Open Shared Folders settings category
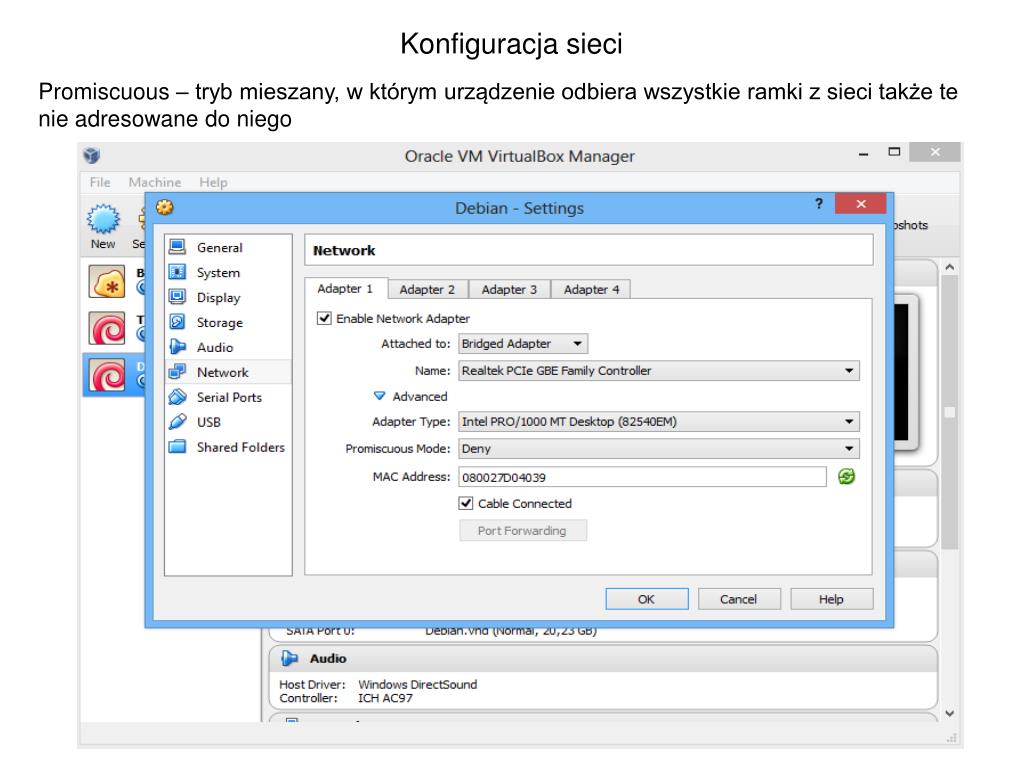This screenshot has height=768, width=1024. click(228, 447)
